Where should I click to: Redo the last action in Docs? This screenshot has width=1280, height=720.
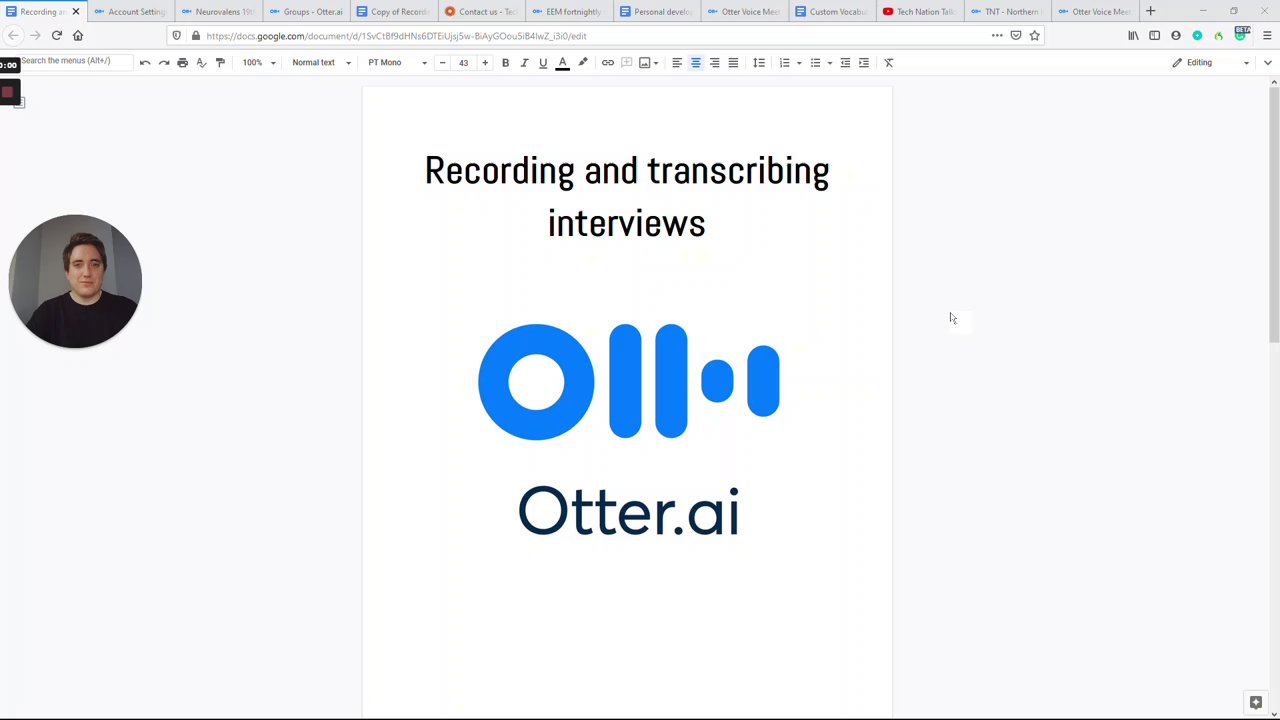click(164, 62)
